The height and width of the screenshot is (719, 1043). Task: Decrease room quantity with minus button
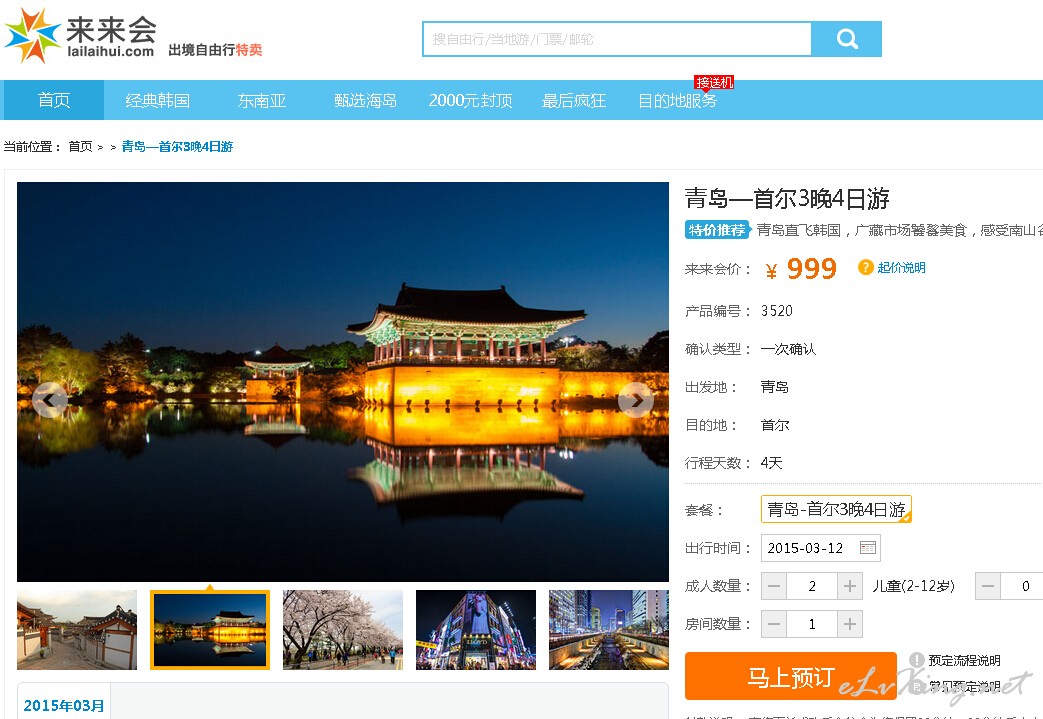774,624
